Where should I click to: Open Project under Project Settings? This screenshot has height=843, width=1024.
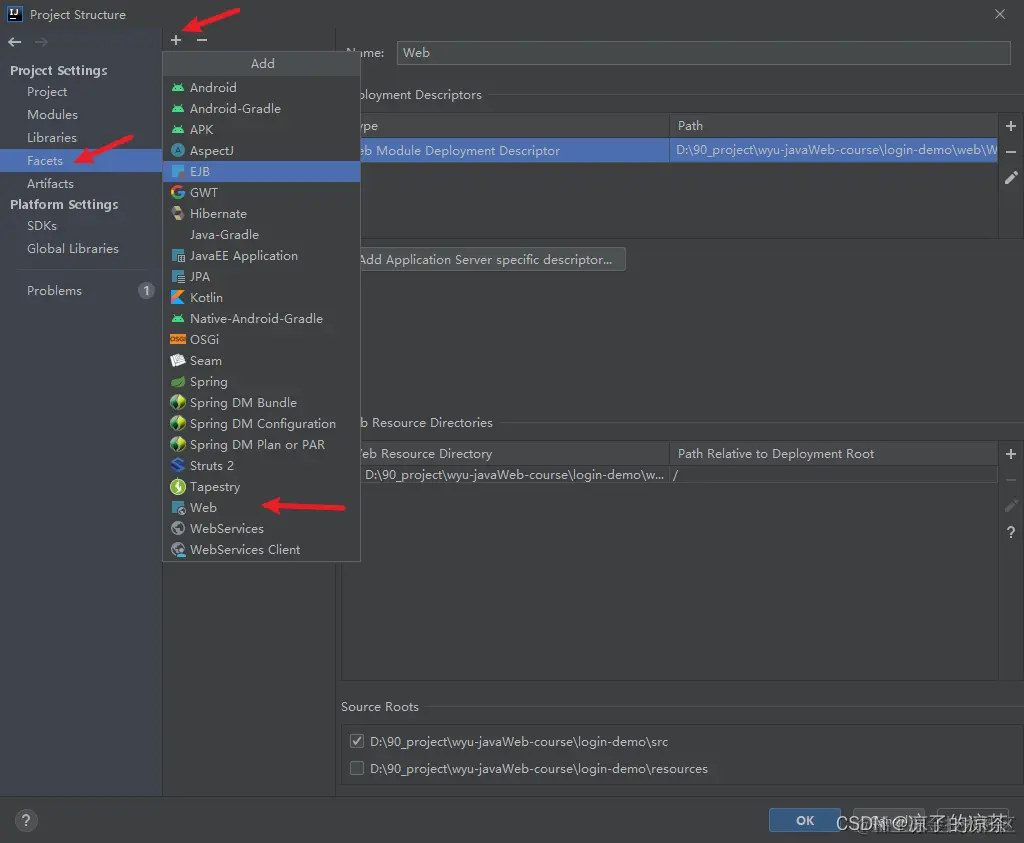(47, 91)
